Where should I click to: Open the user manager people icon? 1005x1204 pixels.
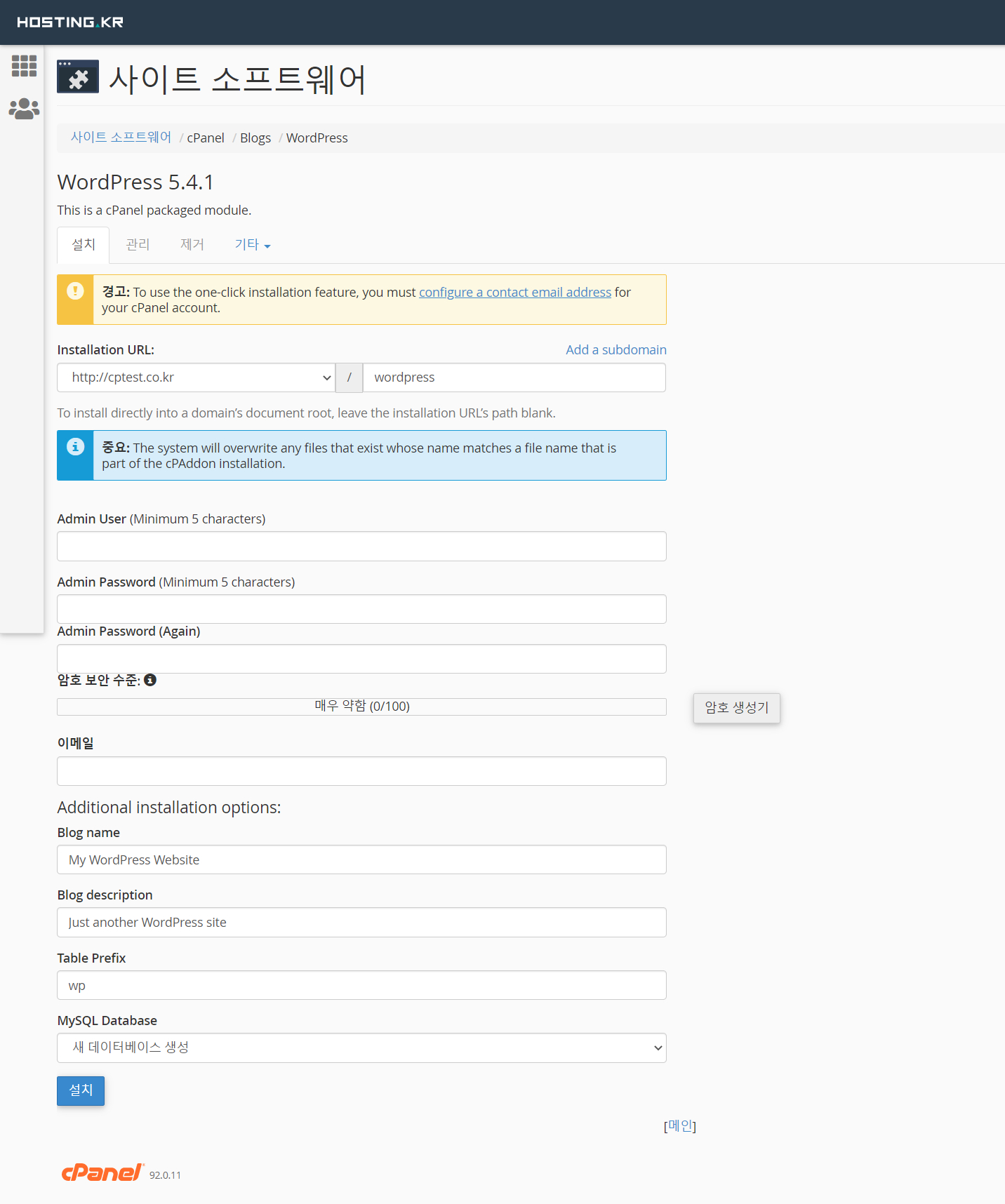coord(24,109)
